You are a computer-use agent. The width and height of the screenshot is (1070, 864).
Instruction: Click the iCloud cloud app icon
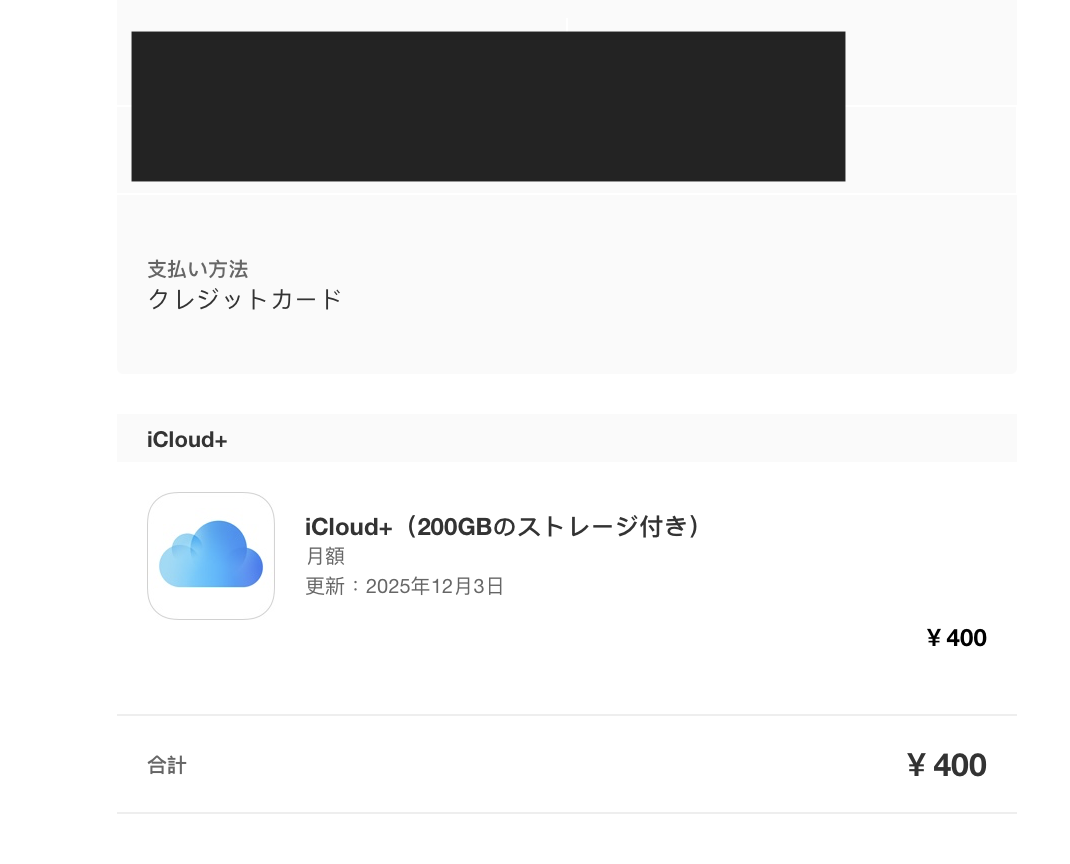211,556
